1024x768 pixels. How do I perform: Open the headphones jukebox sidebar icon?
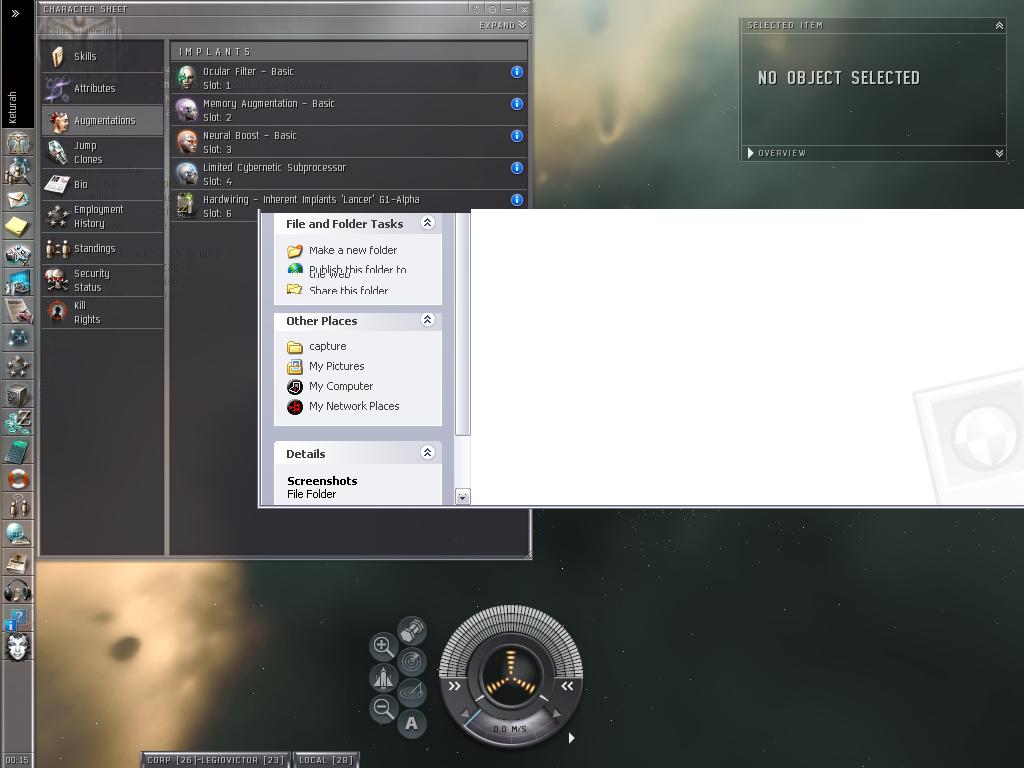tap(18, 590)
